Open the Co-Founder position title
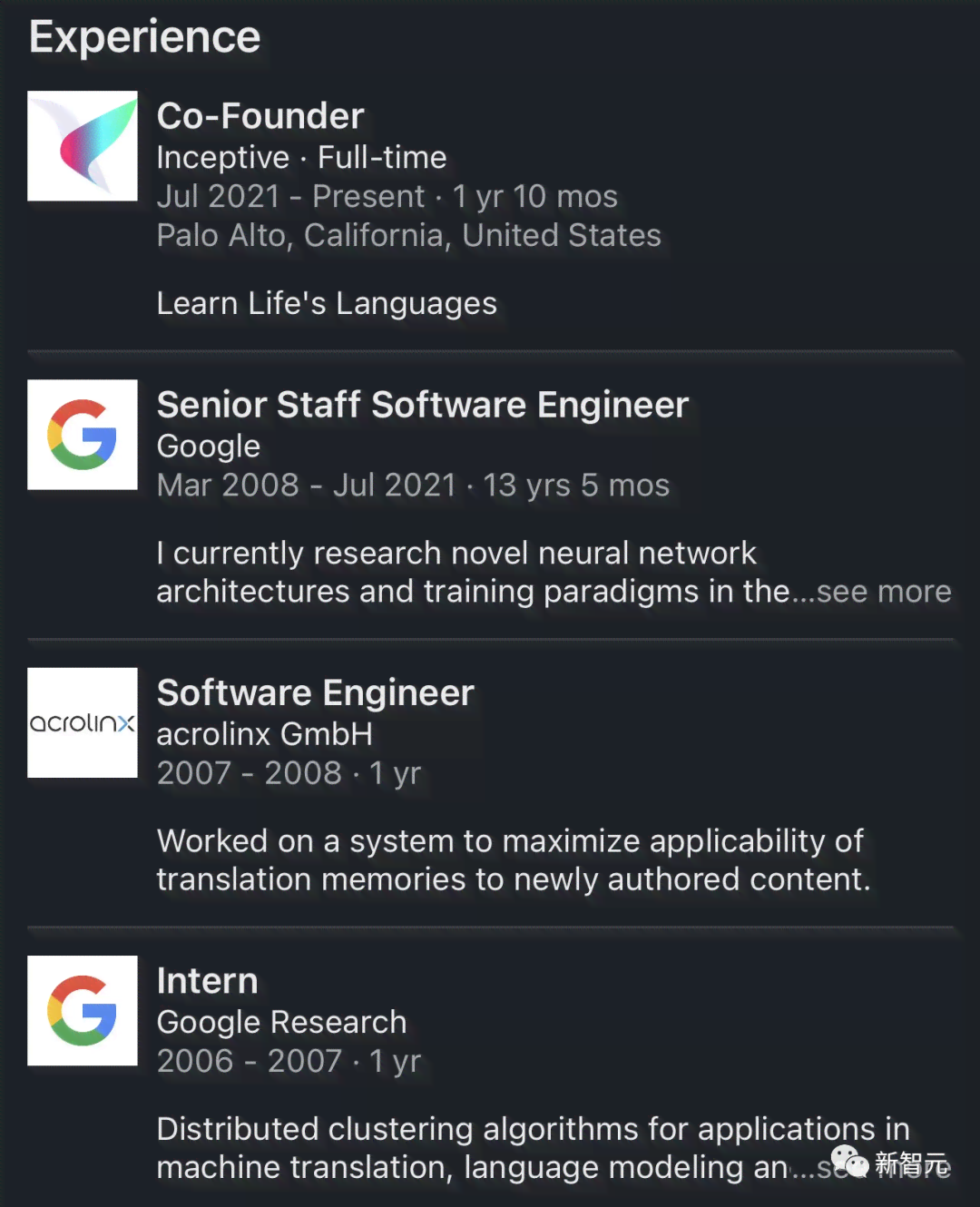This screenshot has height=1207, width=980. [x=260, y=116]
